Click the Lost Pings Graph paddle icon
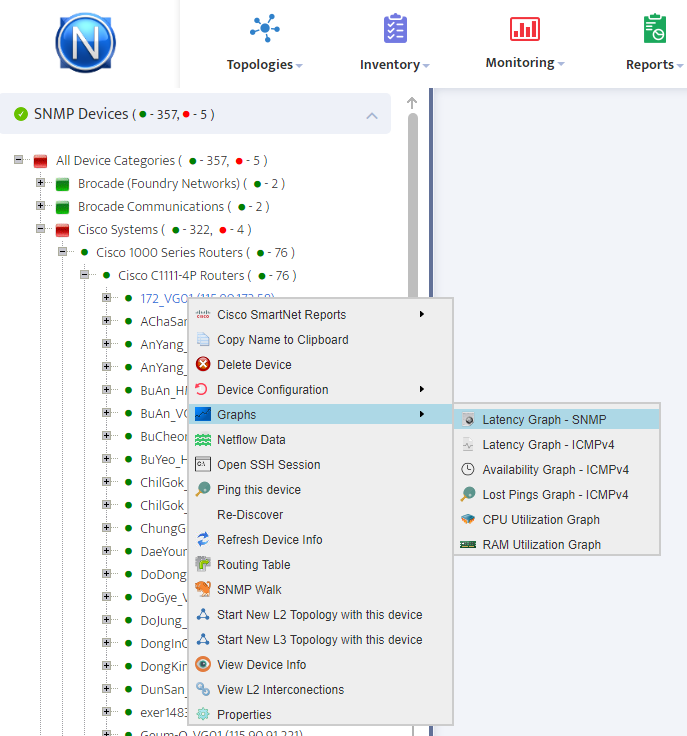The height and width of the screenshot is (736, 687). [x=468, y=494]
